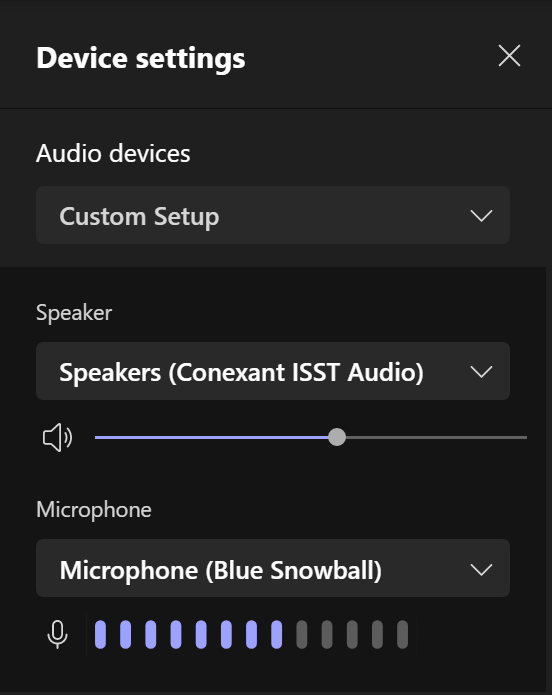Click the chevron beside Microphone (Blue Snowball)
This screenshot has width=552, height=695.
[481, 570]
